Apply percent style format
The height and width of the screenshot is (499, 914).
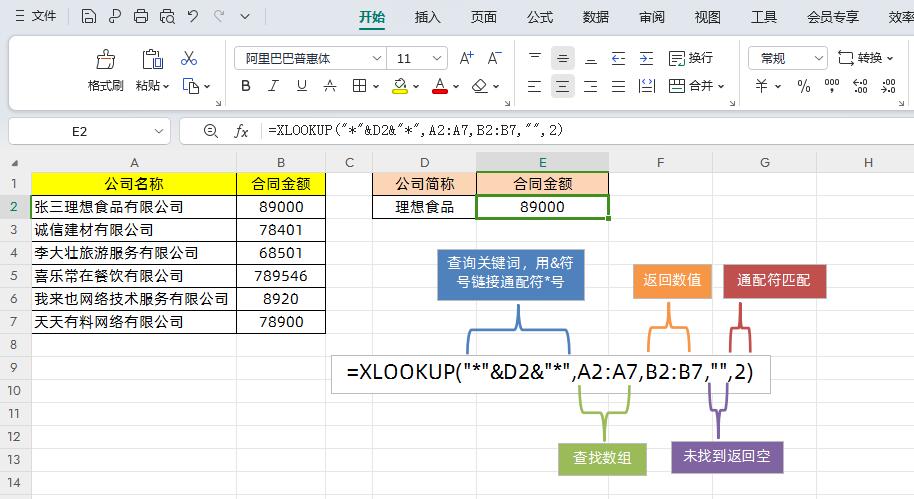point(804,86)
